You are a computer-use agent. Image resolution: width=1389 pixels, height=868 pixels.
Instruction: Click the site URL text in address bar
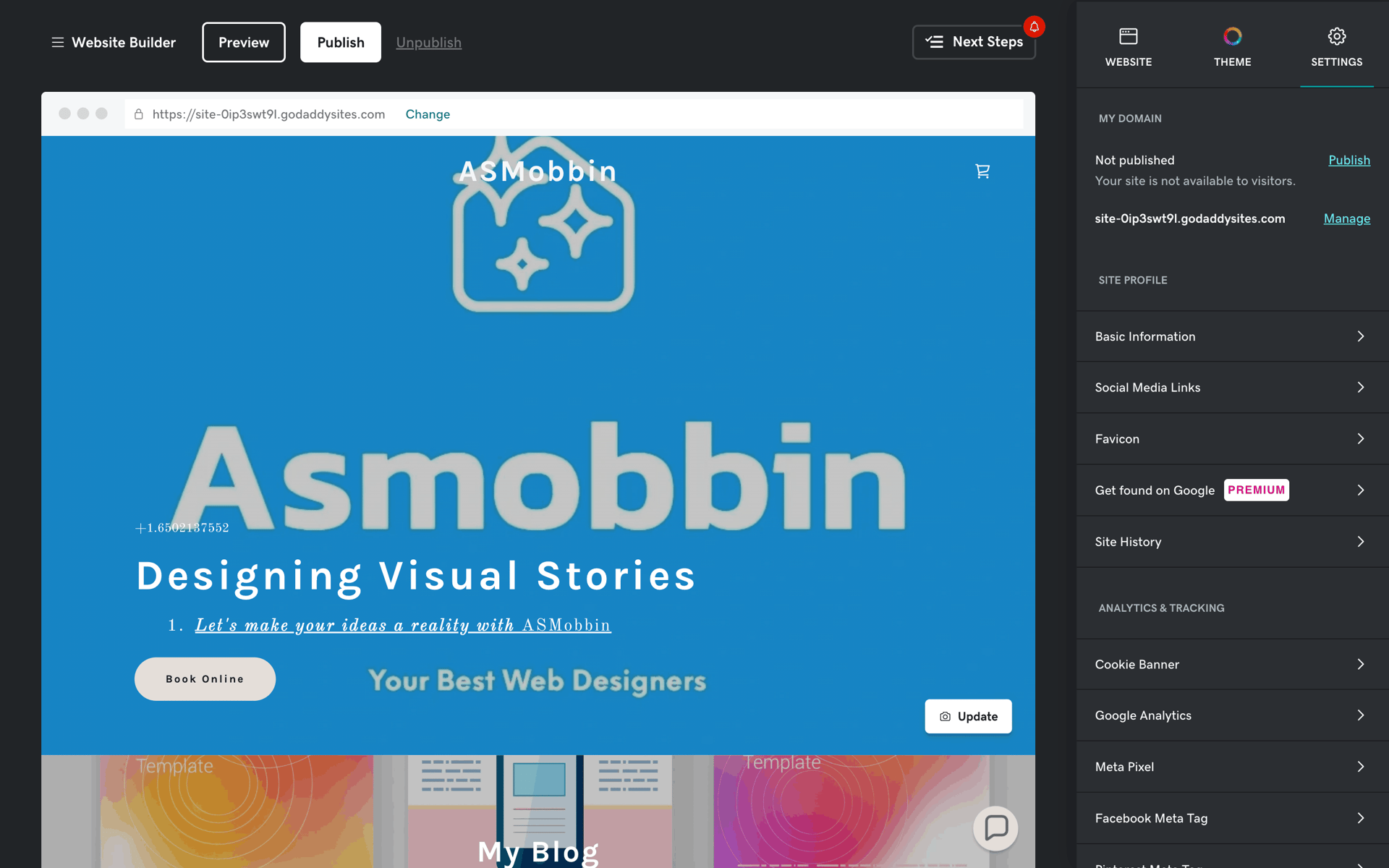pyautogui.click(x=268, y=114)
